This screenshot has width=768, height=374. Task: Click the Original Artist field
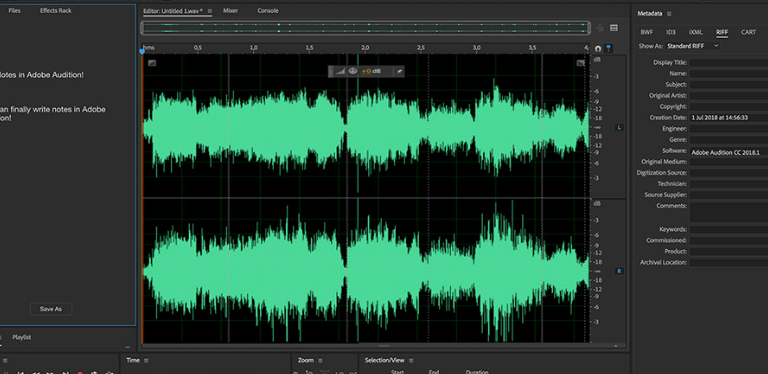tap(729, 95)
